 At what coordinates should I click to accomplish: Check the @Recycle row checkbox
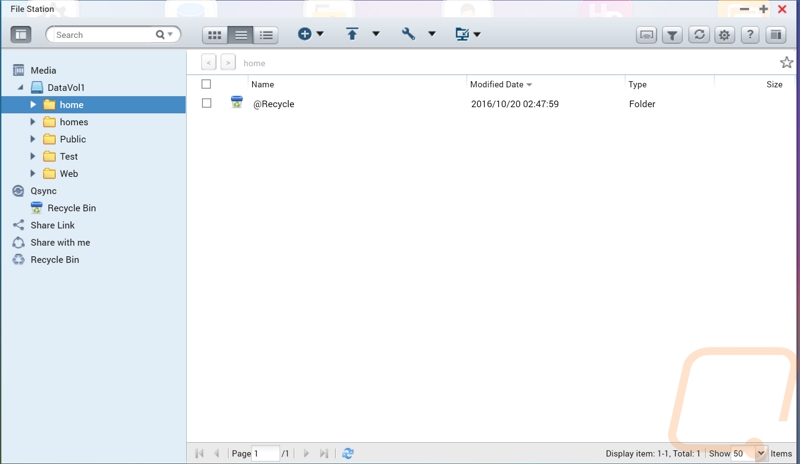[207, 103]
